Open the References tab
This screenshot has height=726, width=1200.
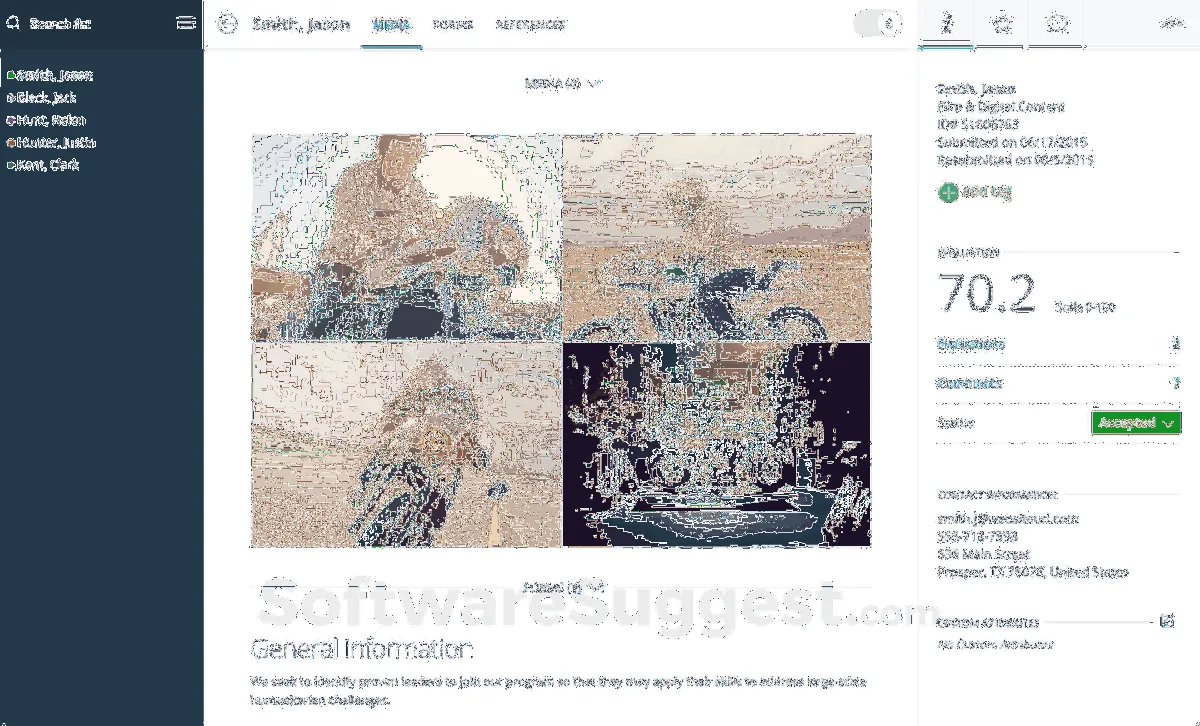[530, 24]
